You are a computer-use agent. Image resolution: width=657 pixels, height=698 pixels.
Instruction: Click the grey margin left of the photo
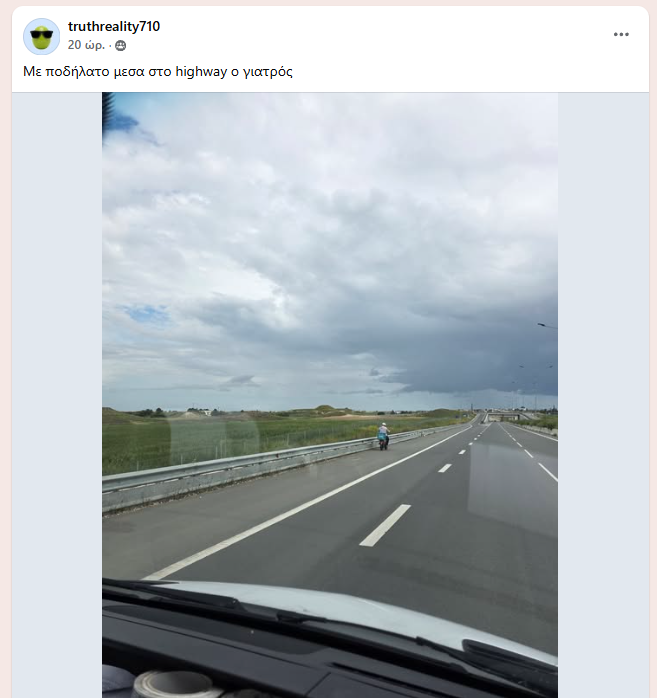coord(57,395)
